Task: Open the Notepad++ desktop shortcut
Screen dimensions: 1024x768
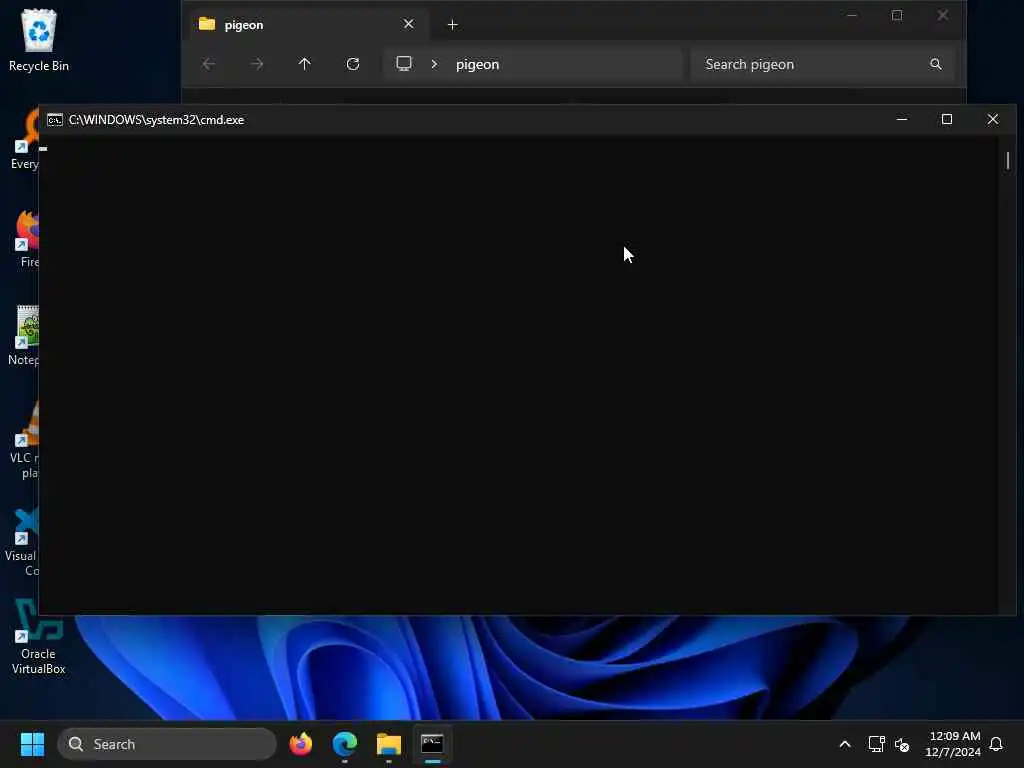Action: [24, 334]
